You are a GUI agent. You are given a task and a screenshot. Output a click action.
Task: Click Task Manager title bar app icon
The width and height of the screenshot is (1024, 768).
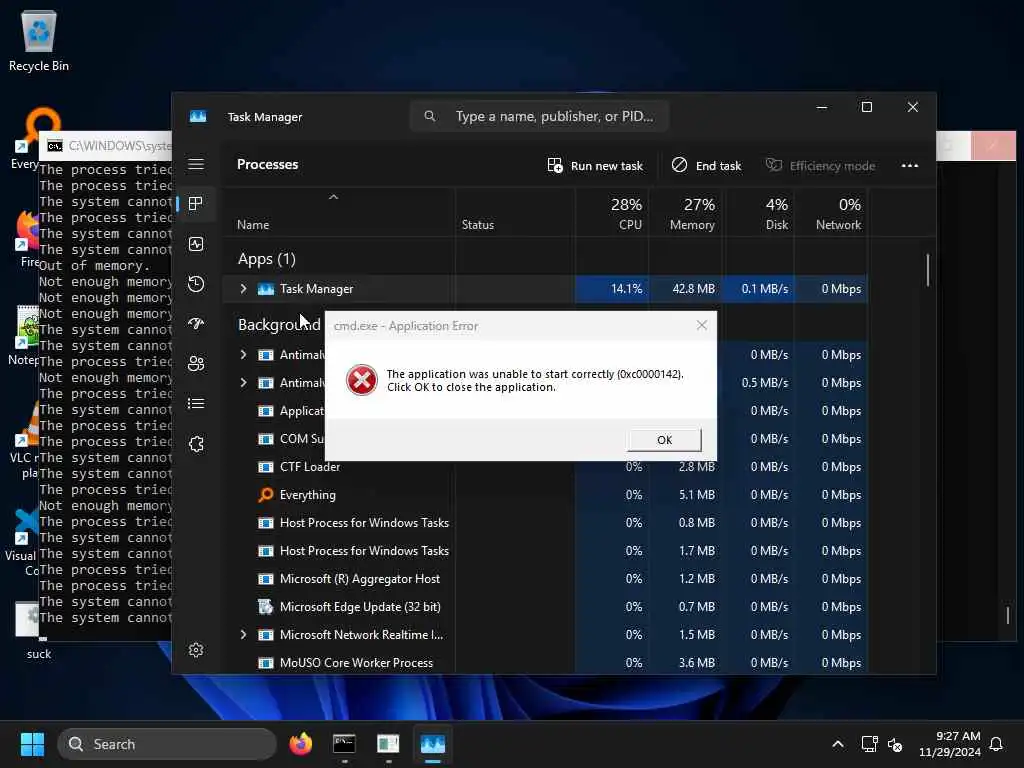198,116
